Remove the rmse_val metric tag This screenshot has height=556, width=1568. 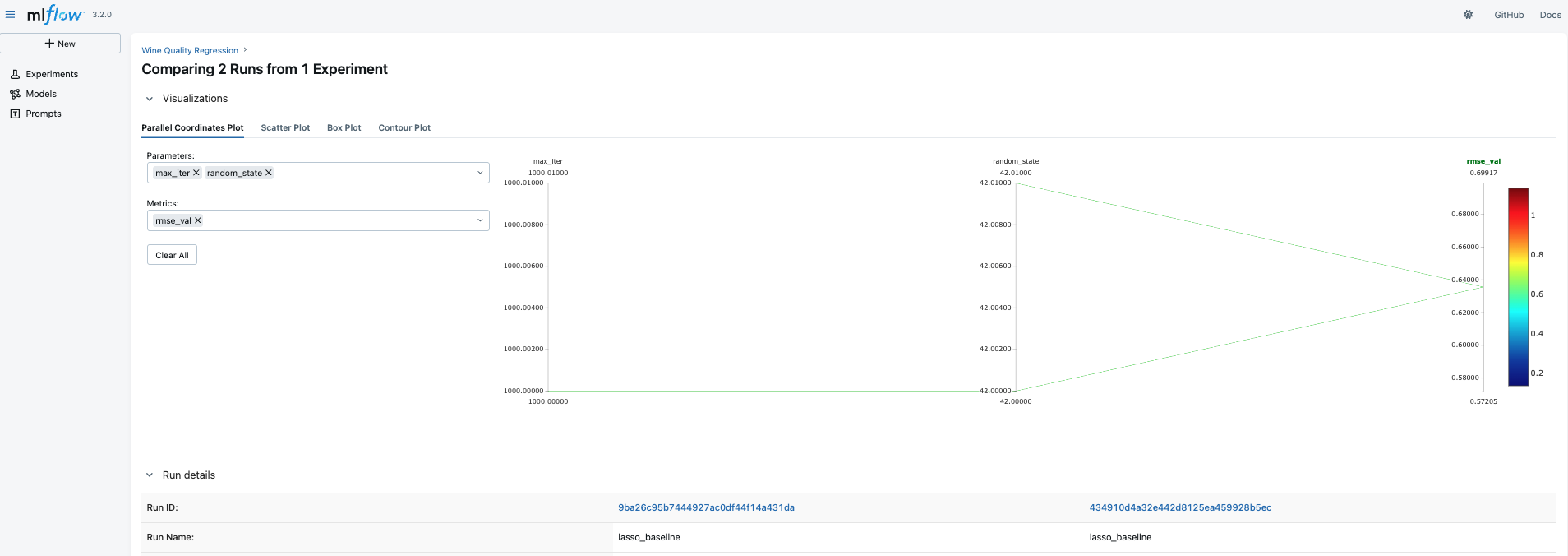coord(198,220)
